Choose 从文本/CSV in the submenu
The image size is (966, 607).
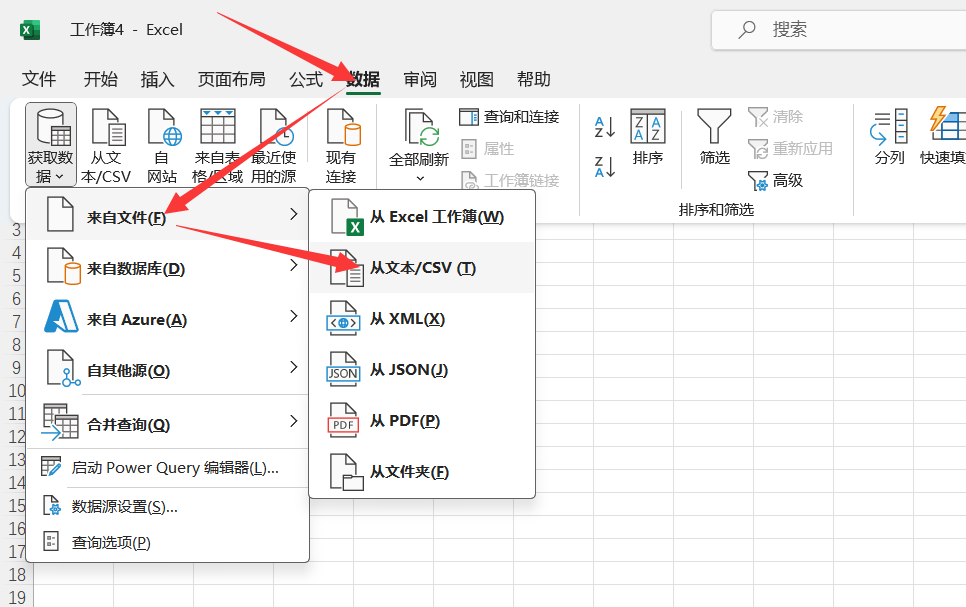click(x=422, y=268)
